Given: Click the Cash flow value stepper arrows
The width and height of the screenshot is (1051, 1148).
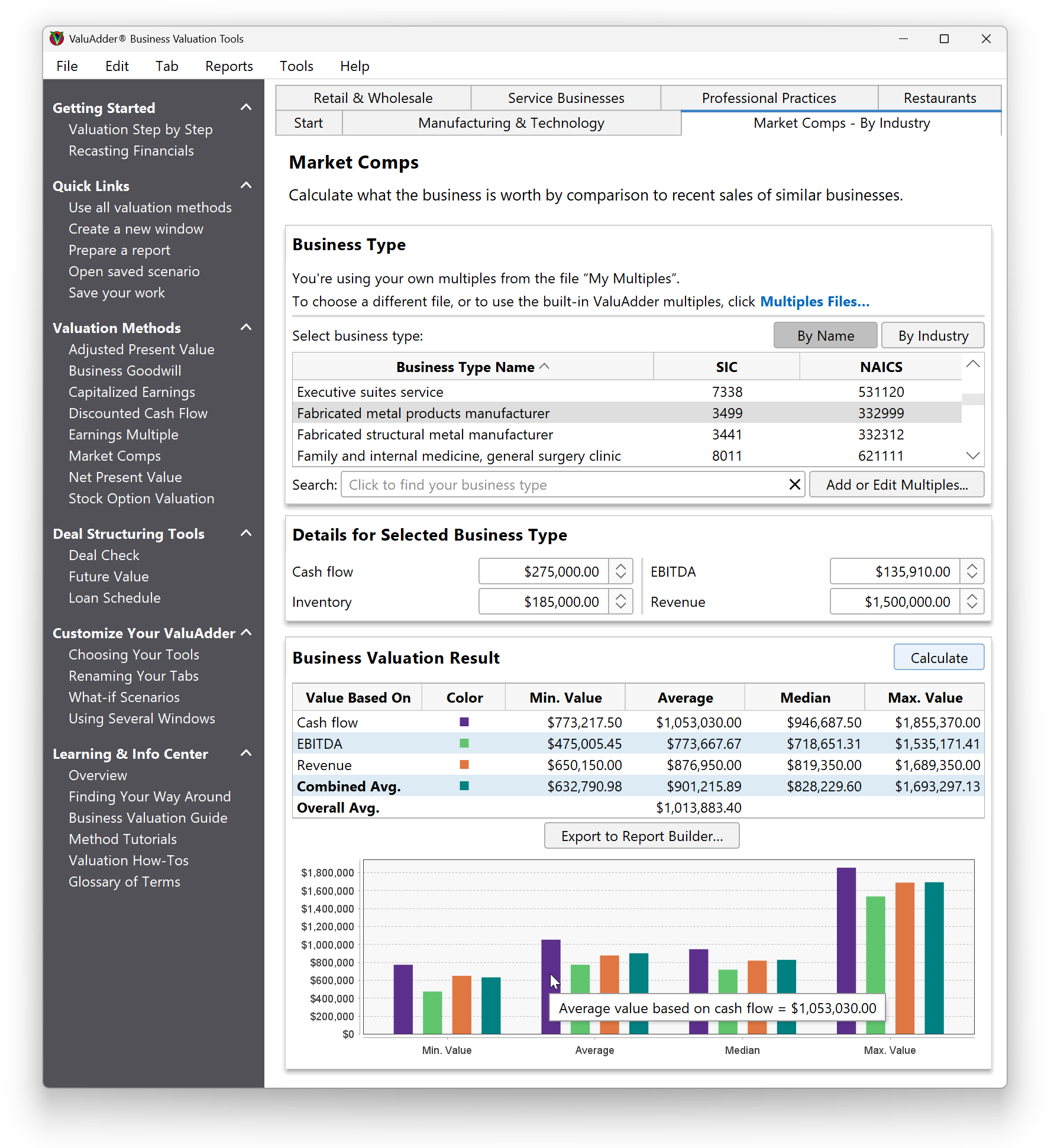Looking at the screenshot, I should [x=620, y=571].
